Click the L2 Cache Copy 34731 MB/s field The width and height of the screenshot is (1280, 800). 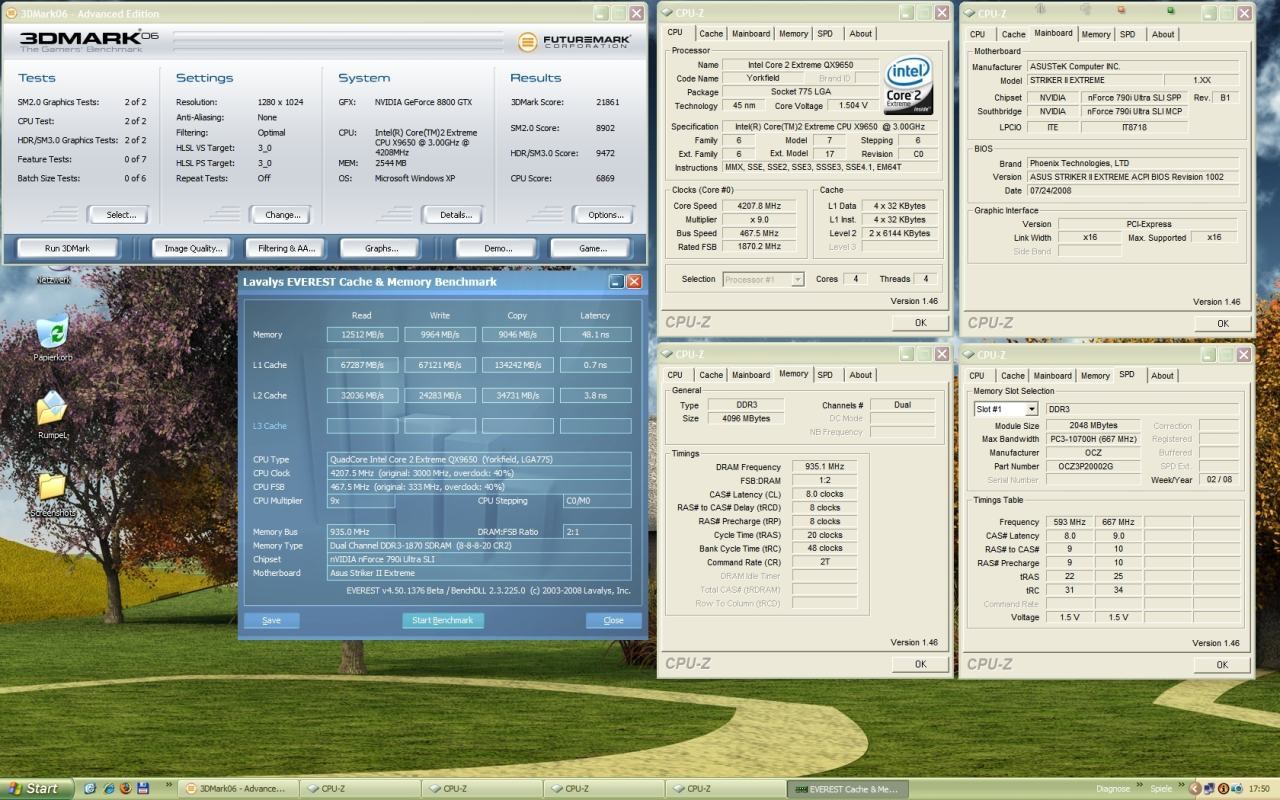click(x=517, y=396)
